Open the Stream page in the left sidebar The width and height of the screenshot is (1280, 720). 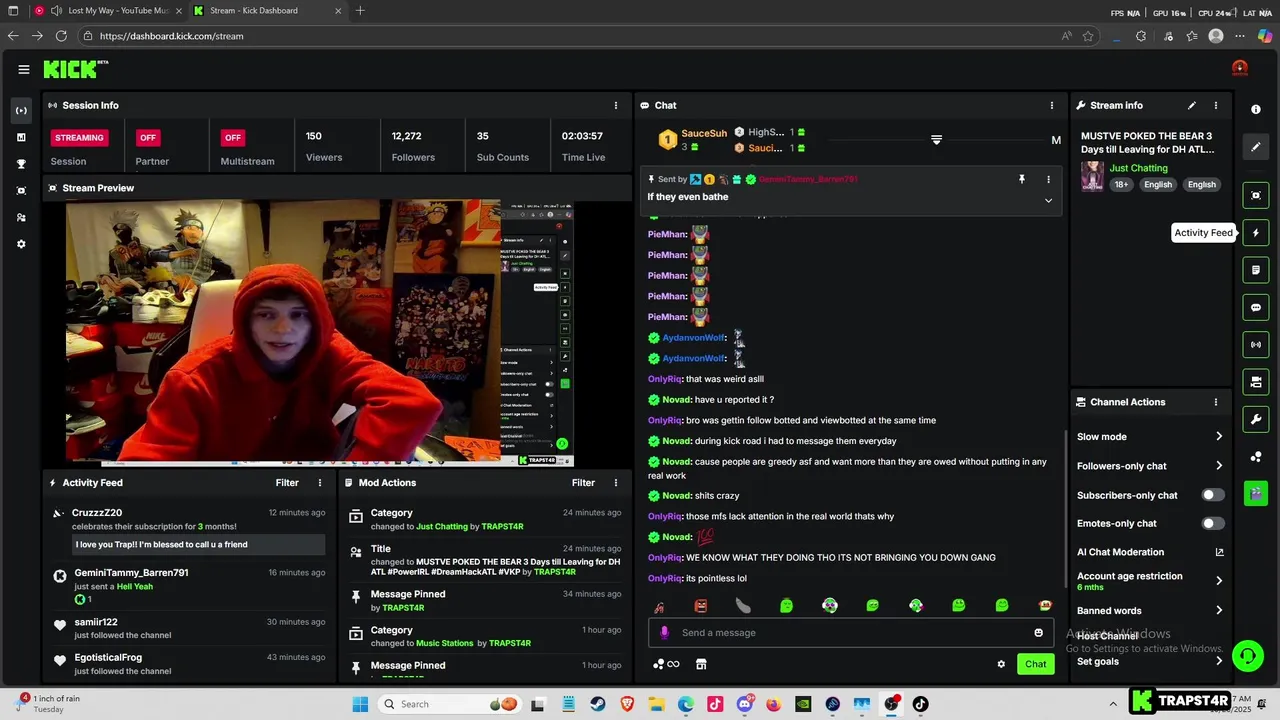21,110
